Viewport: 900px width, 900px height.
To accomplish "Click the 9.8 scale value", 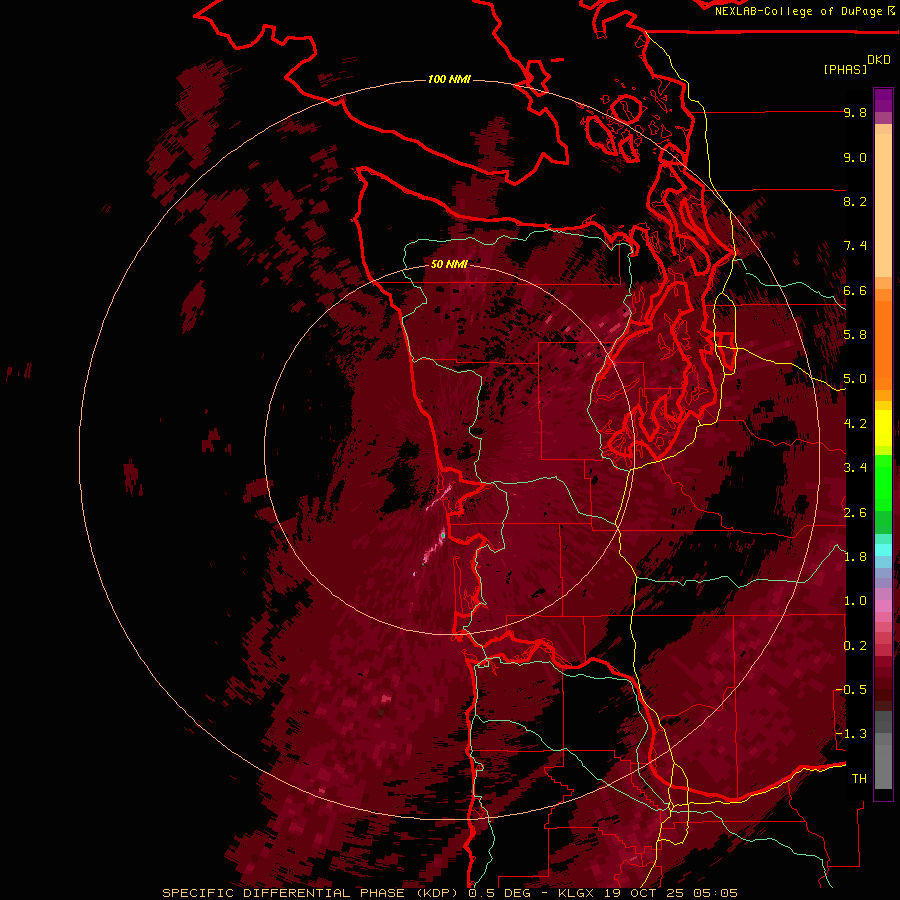I will (x=855, y=112).
